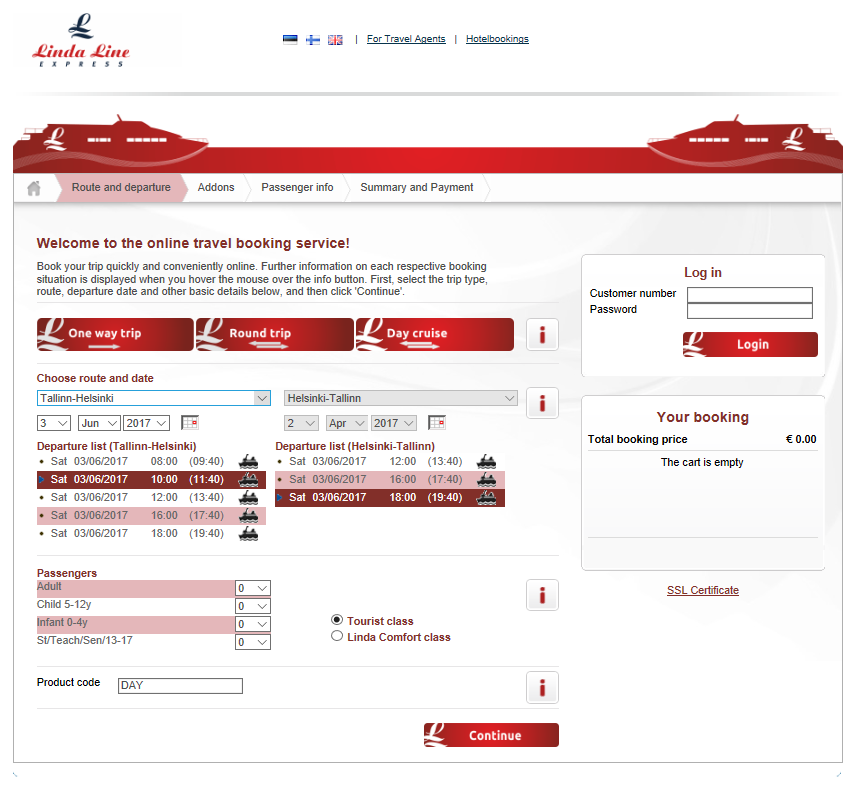Open the Tallinn-Helsinki route dropdown
This screenshot has width=861, height=791.
pos(154,398)
